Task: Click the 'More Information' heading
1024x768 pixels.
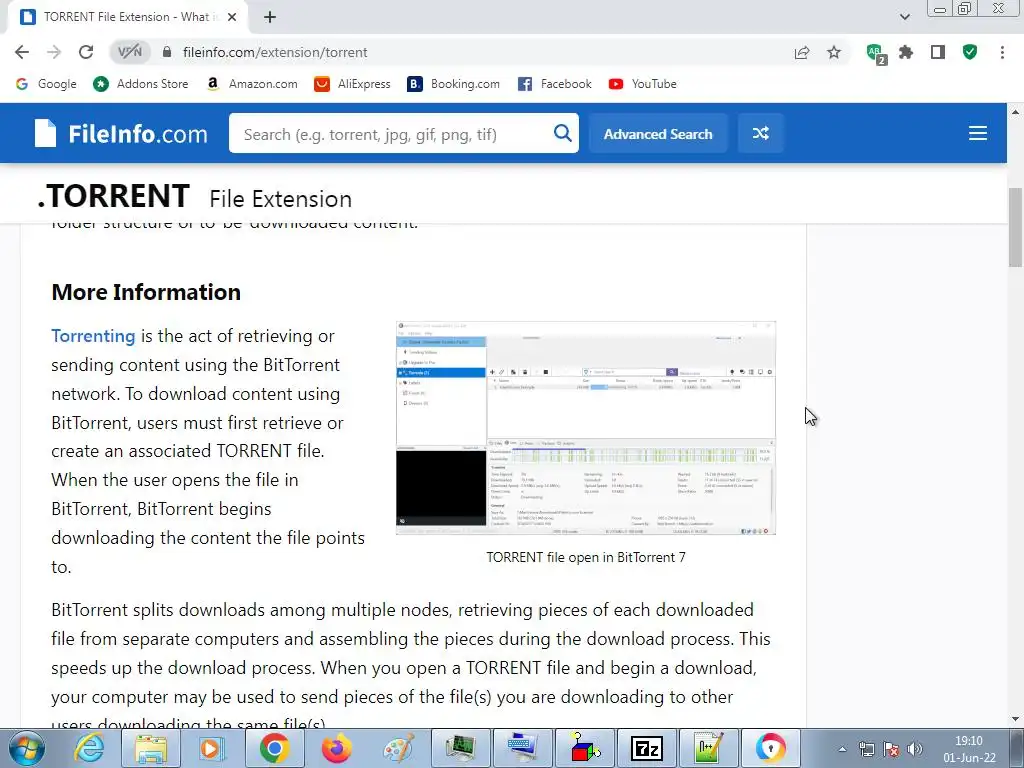Action: coord(146,292)
